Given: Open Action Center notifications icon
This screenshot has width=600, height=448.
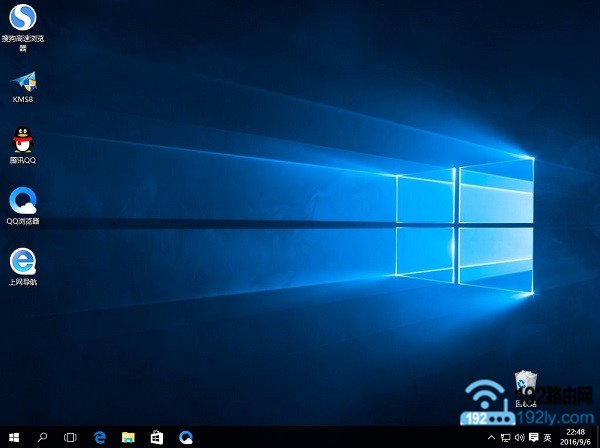Looking at the screenshot, I should pyautogui.click(x=534, y=437).
